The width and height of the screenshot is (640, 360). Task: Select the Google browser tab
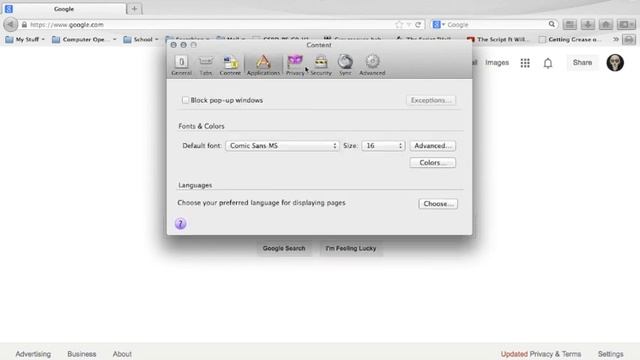click(x=64, y=9)
